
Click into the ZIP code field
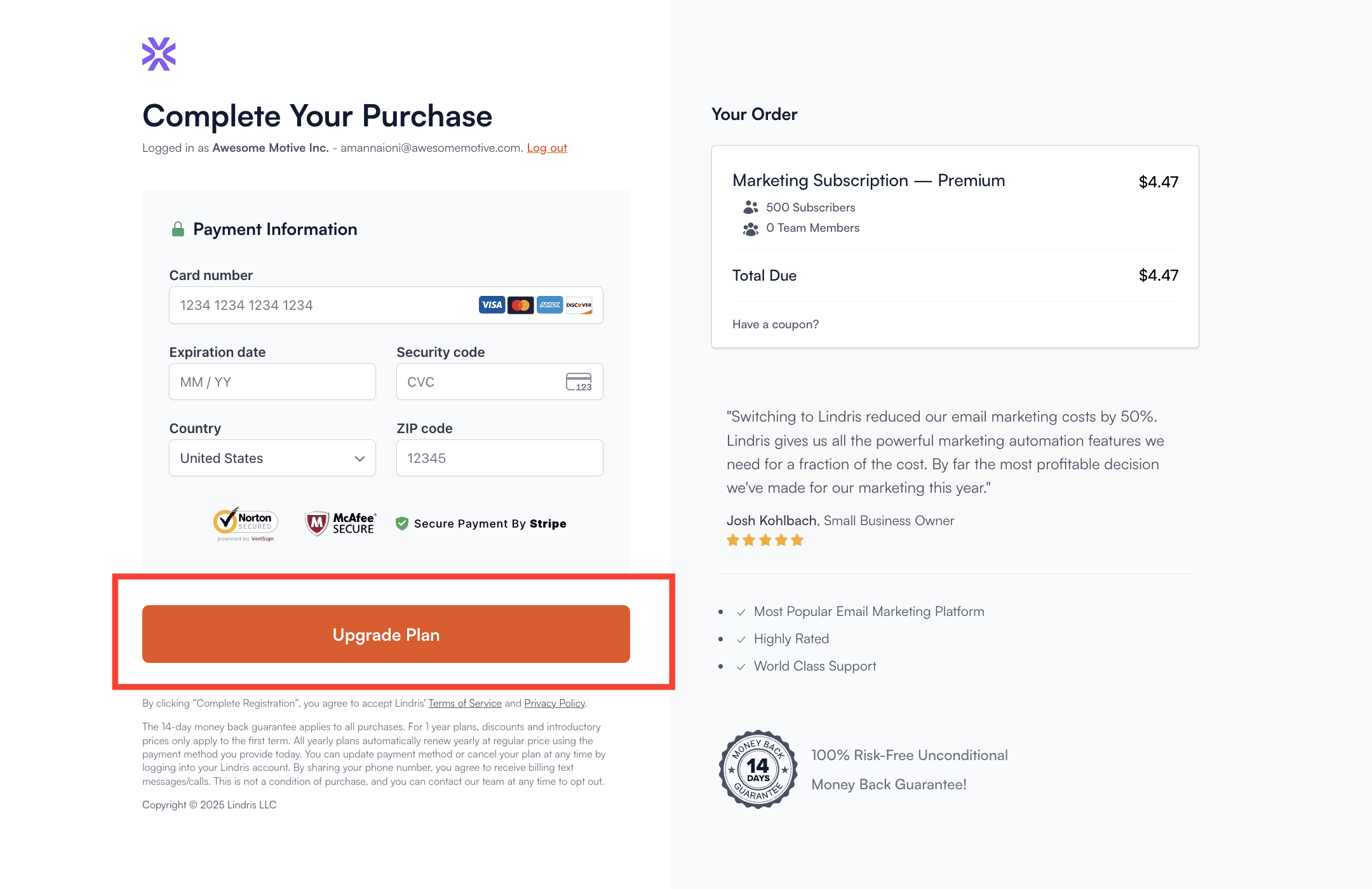tap(500, 458)
